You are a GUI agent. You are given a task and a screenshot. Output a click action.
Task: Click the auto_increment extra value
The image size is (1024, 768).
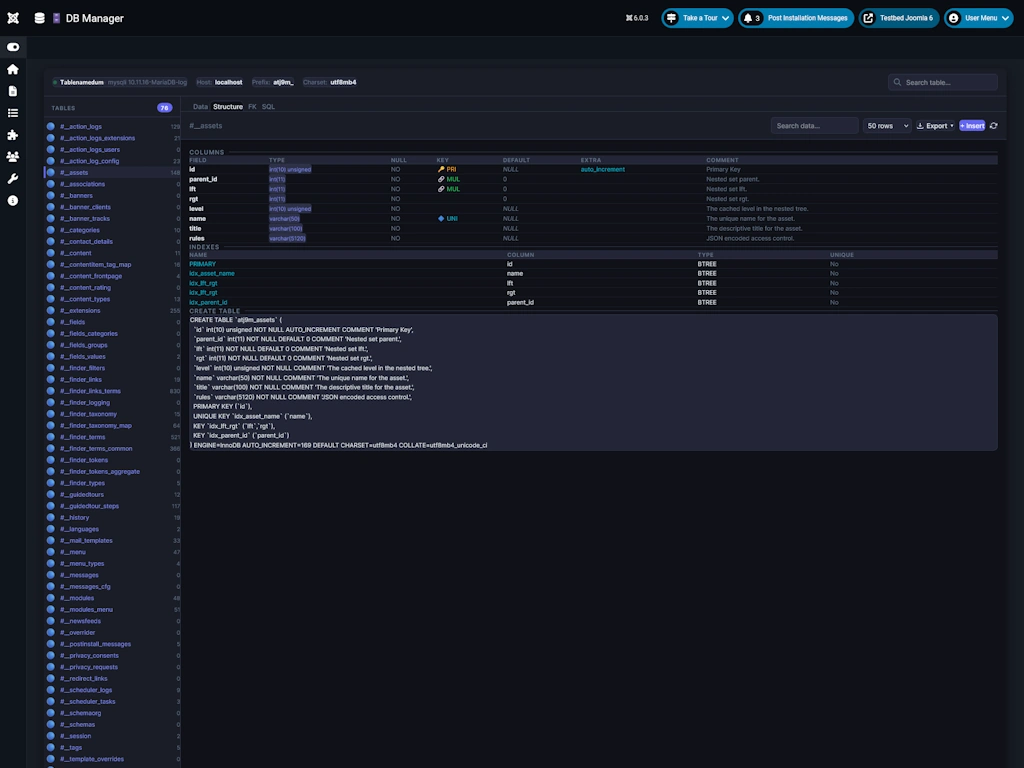(603, 169)
